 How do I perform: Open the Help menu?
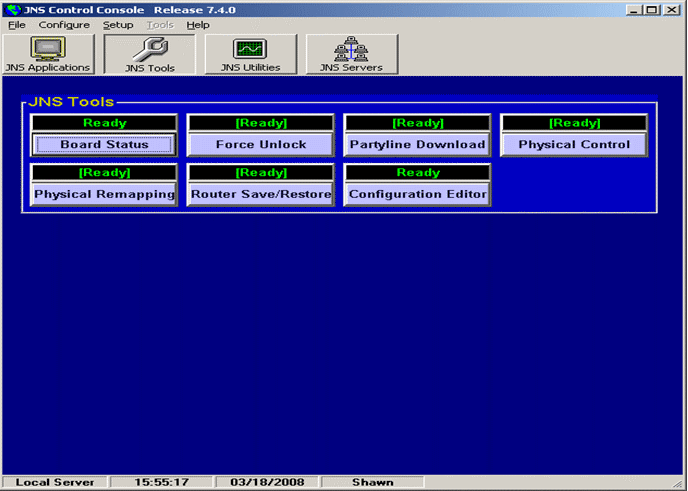[x=198, y=25]
